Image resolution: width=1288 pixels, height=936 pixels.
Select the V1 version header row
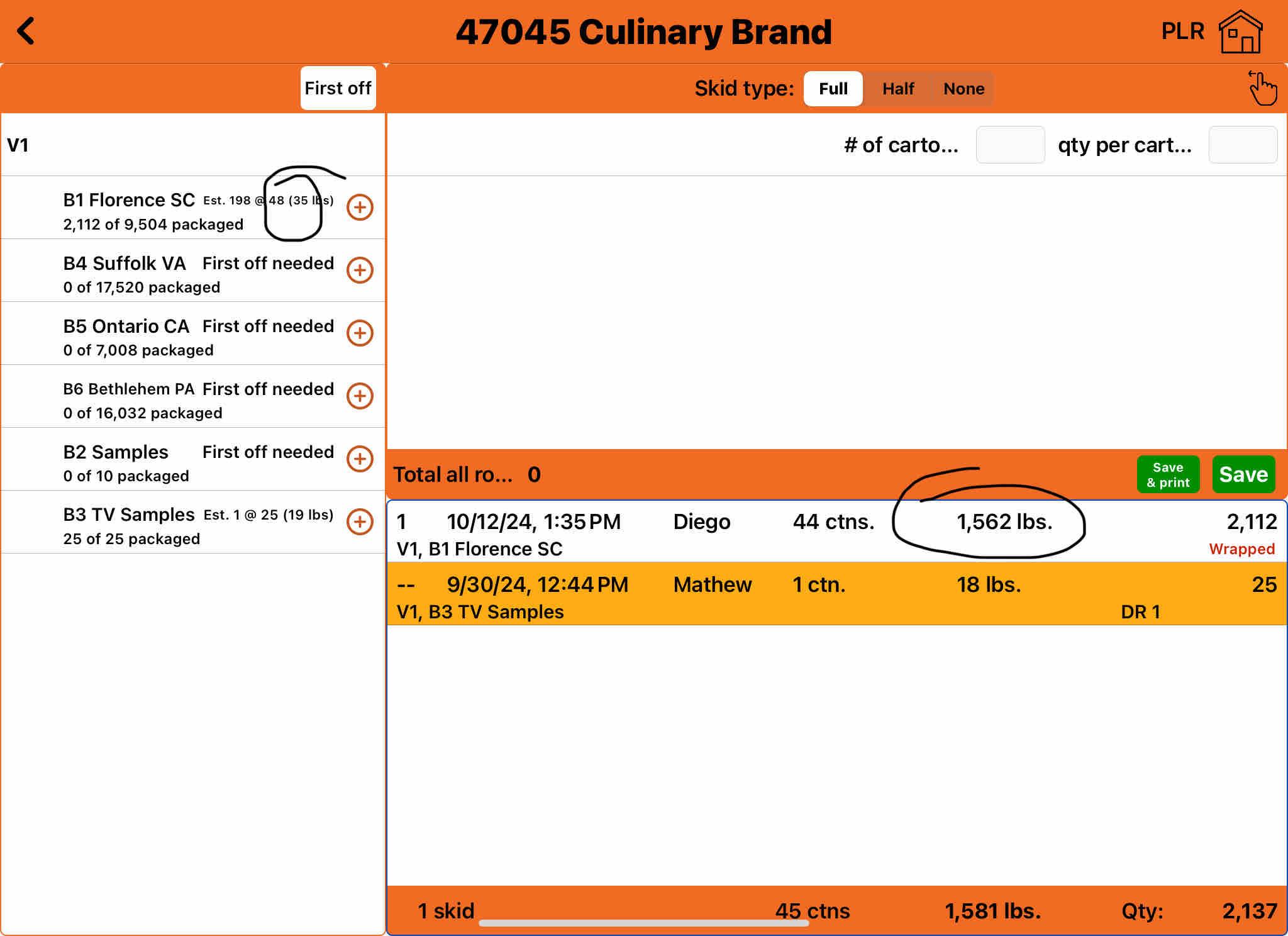point(189,145)
